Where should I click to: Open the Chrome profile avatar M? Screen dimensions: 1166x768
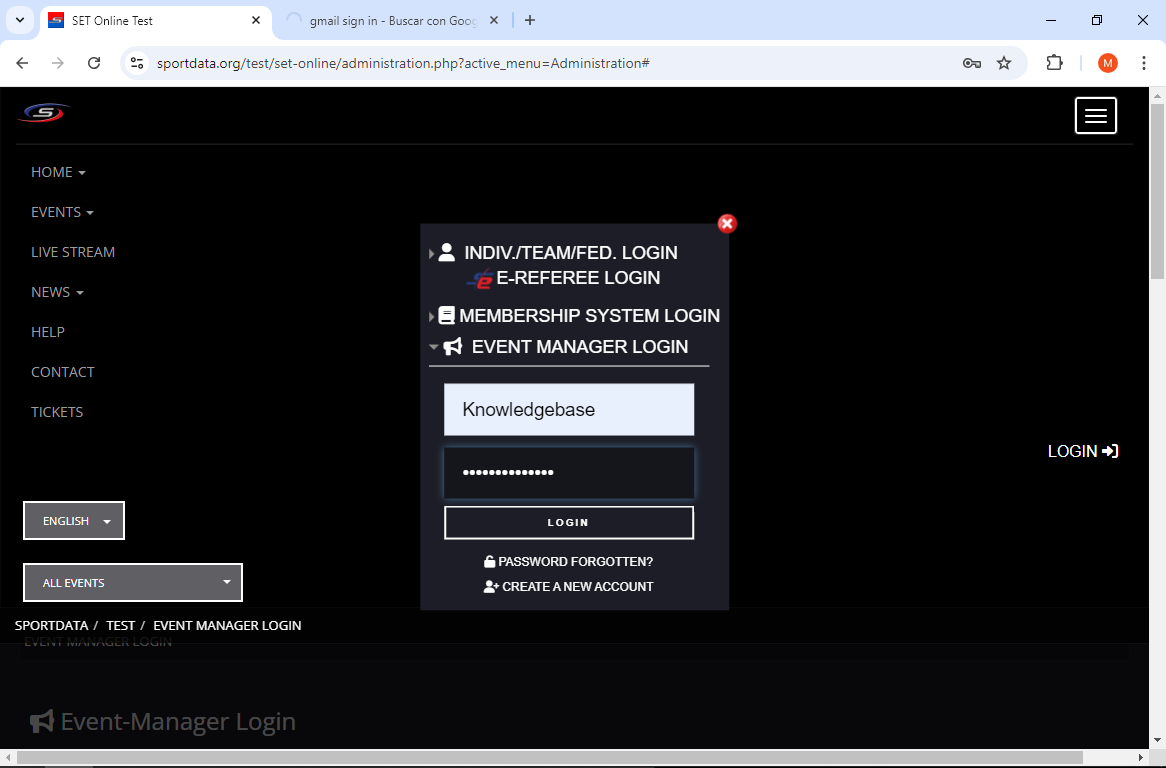(1107, 63)
